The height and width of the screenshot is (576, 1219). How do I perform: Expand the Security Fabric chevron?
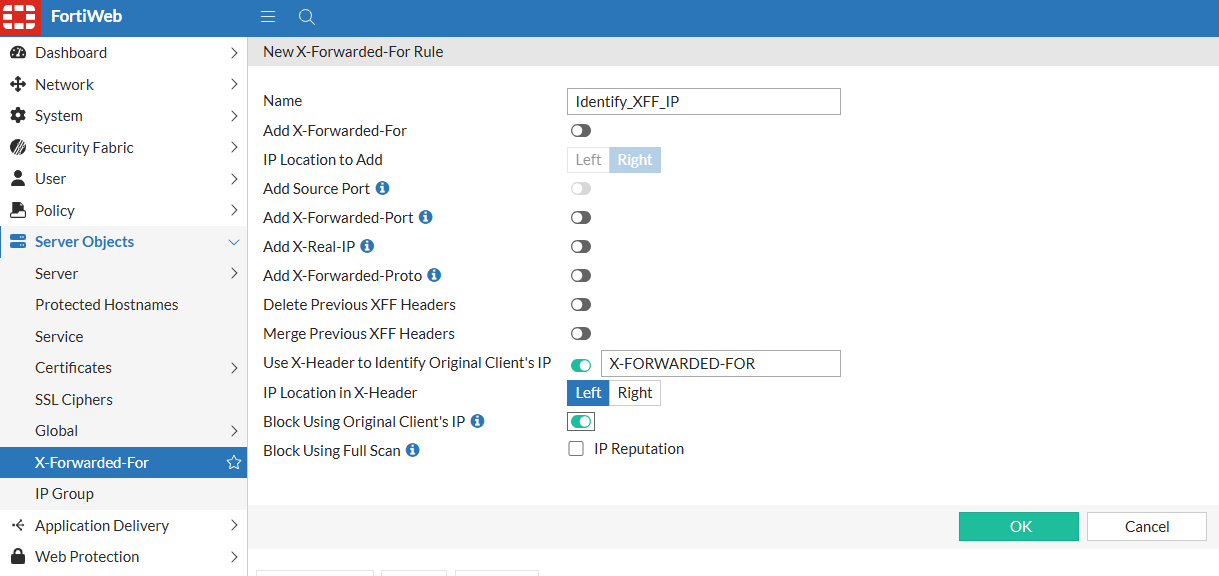[x=234, y=147]
